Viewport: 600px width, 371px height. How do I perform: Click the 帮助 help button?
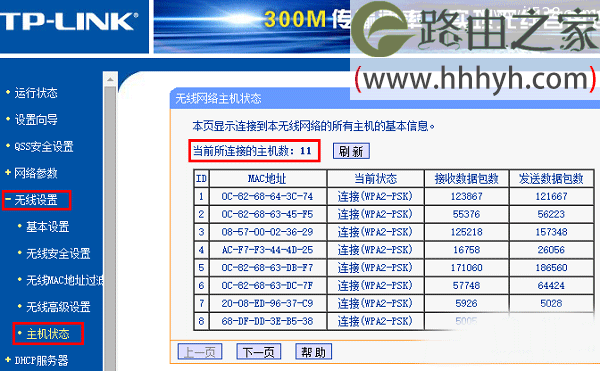coord(313,351)
